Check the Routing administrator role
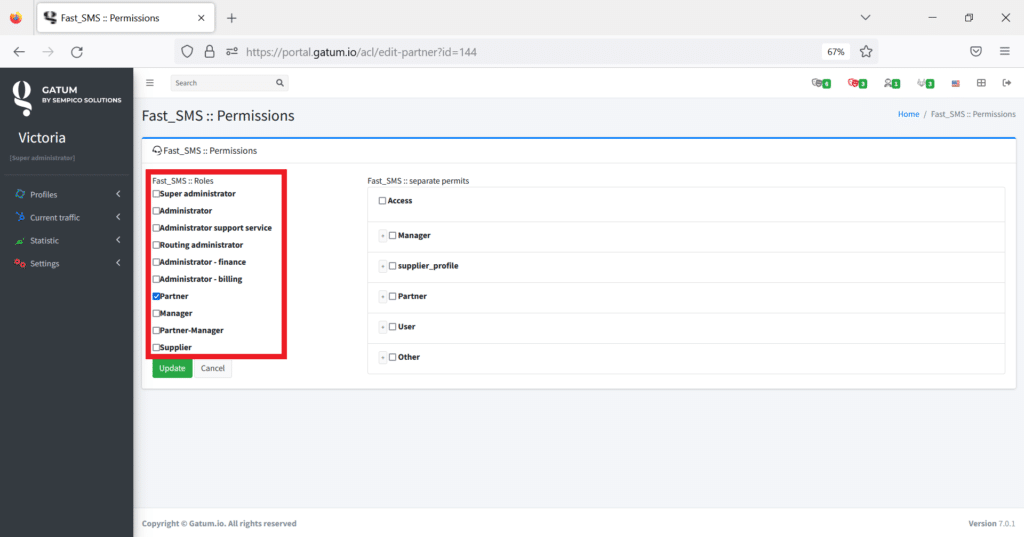Viewport: 1024px width, 537px height. point(156,245)
